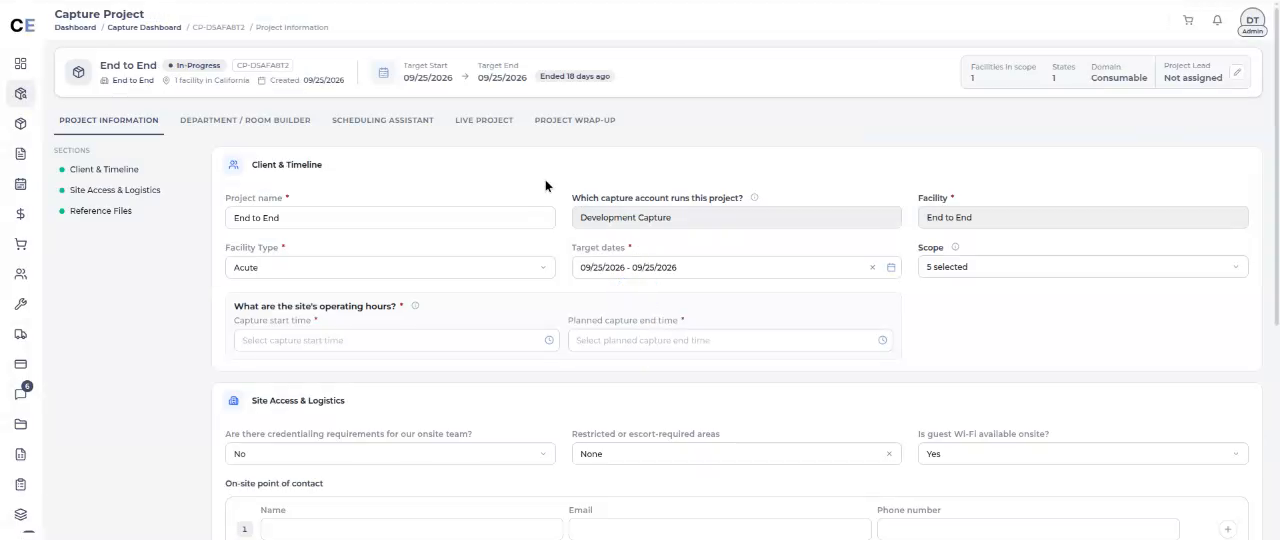Viewport: 1280px width, 540px height.
Task: Open the target dates calendar picker icon
Action: tap(891, 268)
